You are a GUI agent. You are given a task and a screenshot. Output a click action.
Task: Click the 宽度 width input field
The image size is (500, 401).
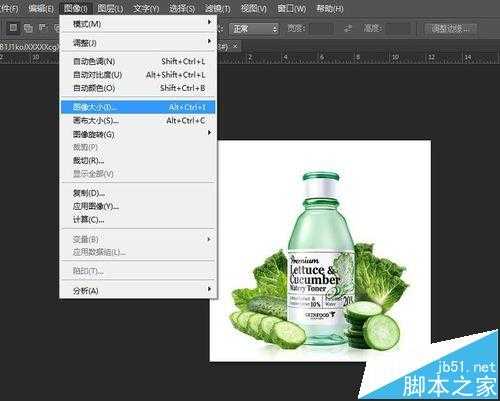pos(320,28)
